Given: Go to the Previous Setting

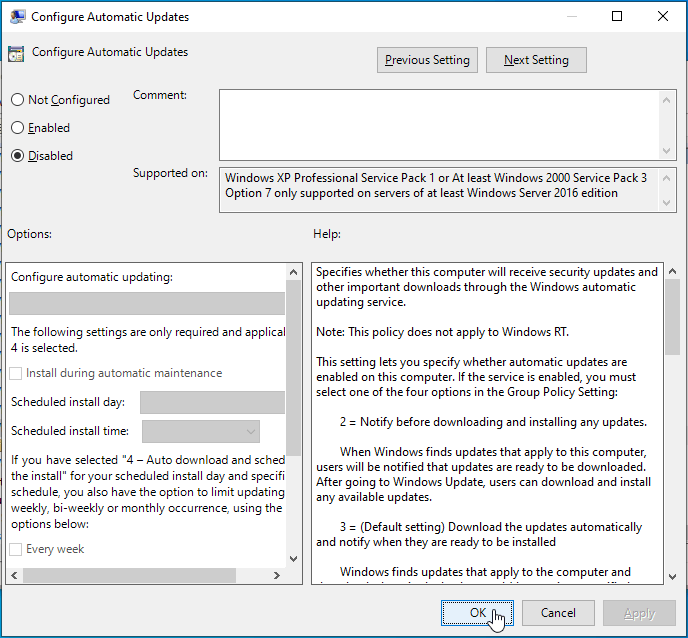Looking at the screenshot, I should point(427,60).
